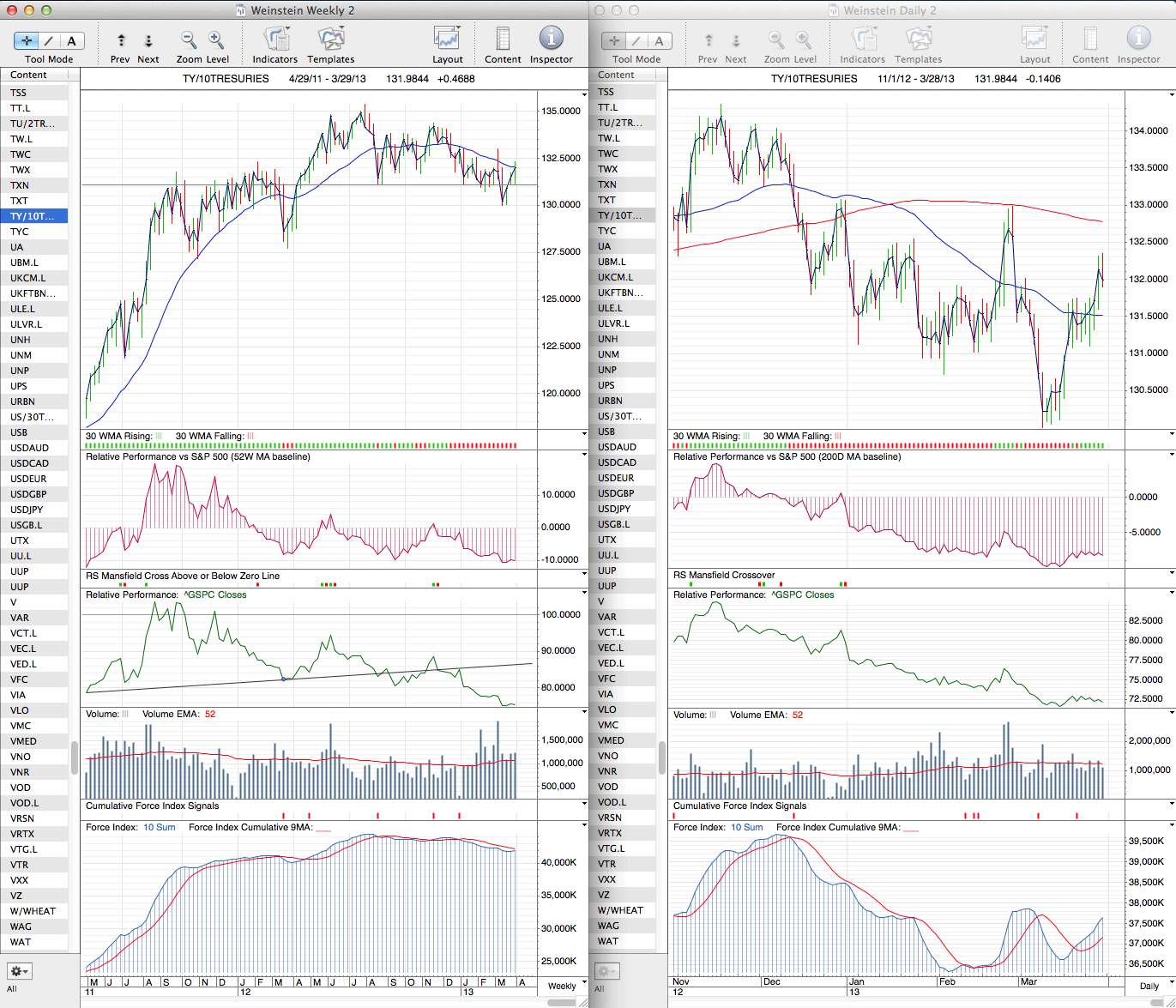
Task: Open Templates in the Weekly window toolbar
Action: [330, 39]
